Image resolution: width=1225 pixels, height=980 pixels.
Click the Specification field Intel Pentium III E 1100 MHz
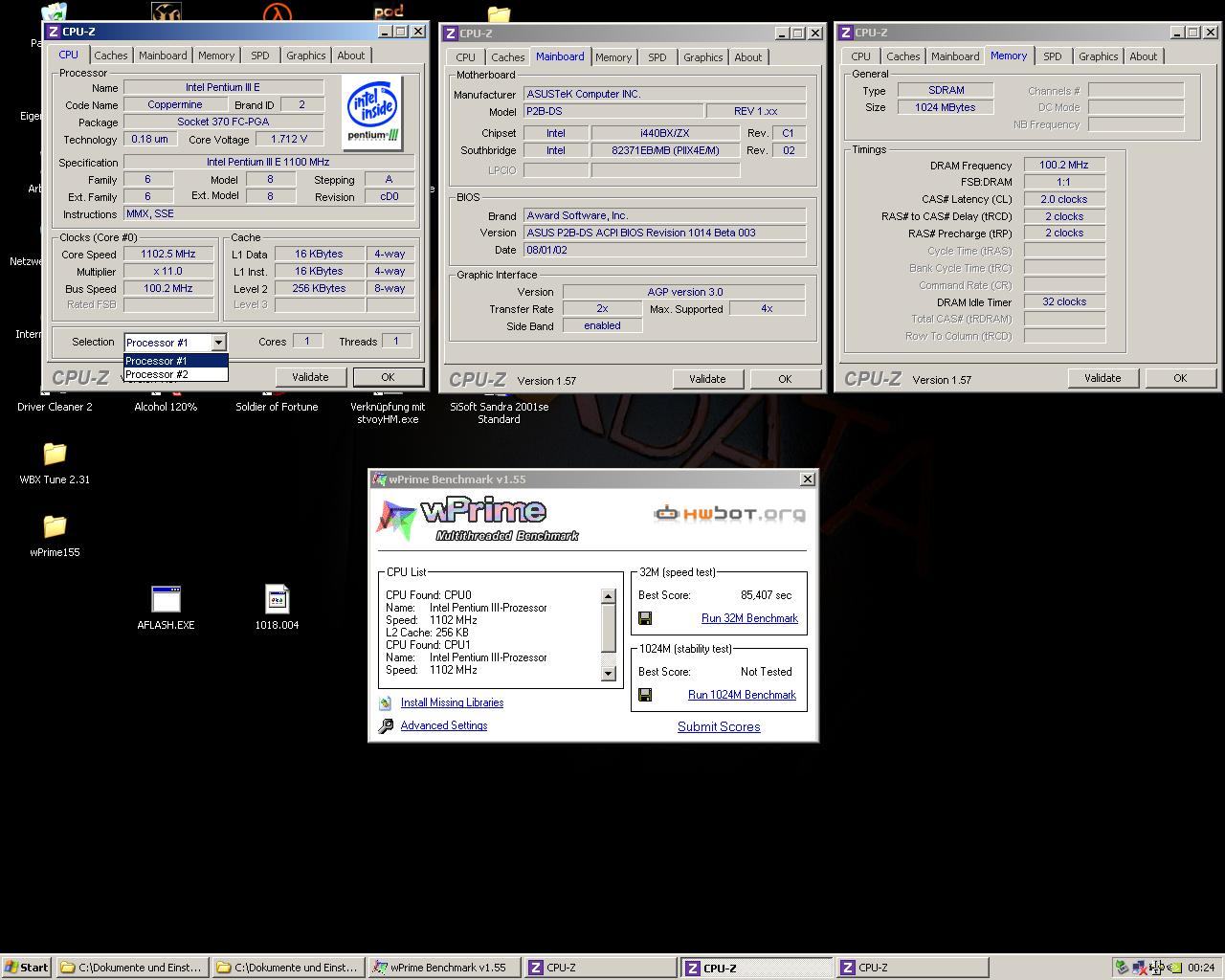(268, 162)
